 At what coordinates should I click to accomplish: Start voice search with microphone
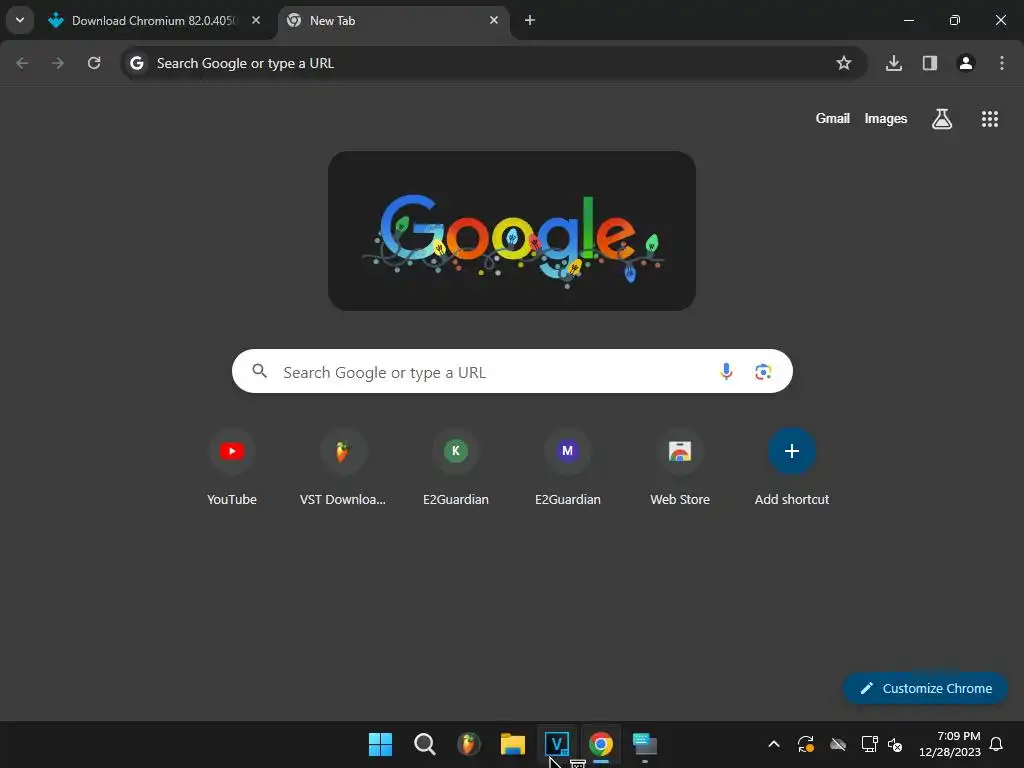[x=726, y=372]
